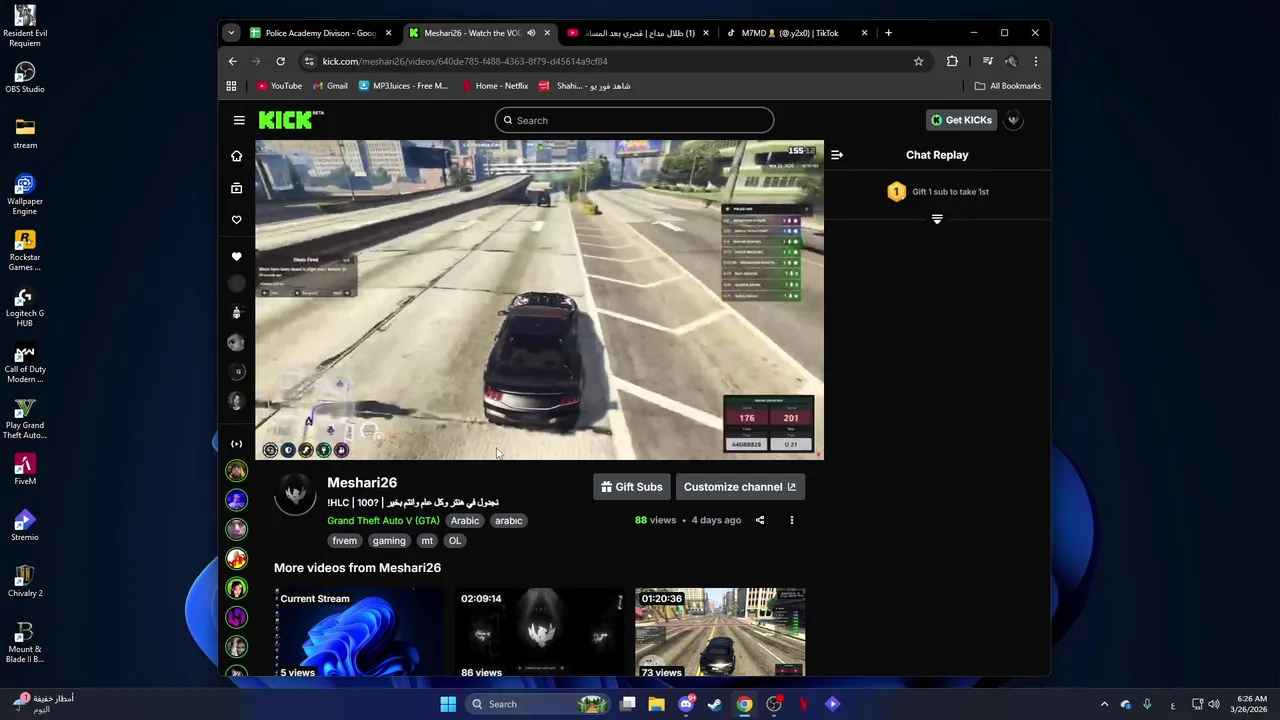
Task: Select the mt tag
Action: pos(427,541)
